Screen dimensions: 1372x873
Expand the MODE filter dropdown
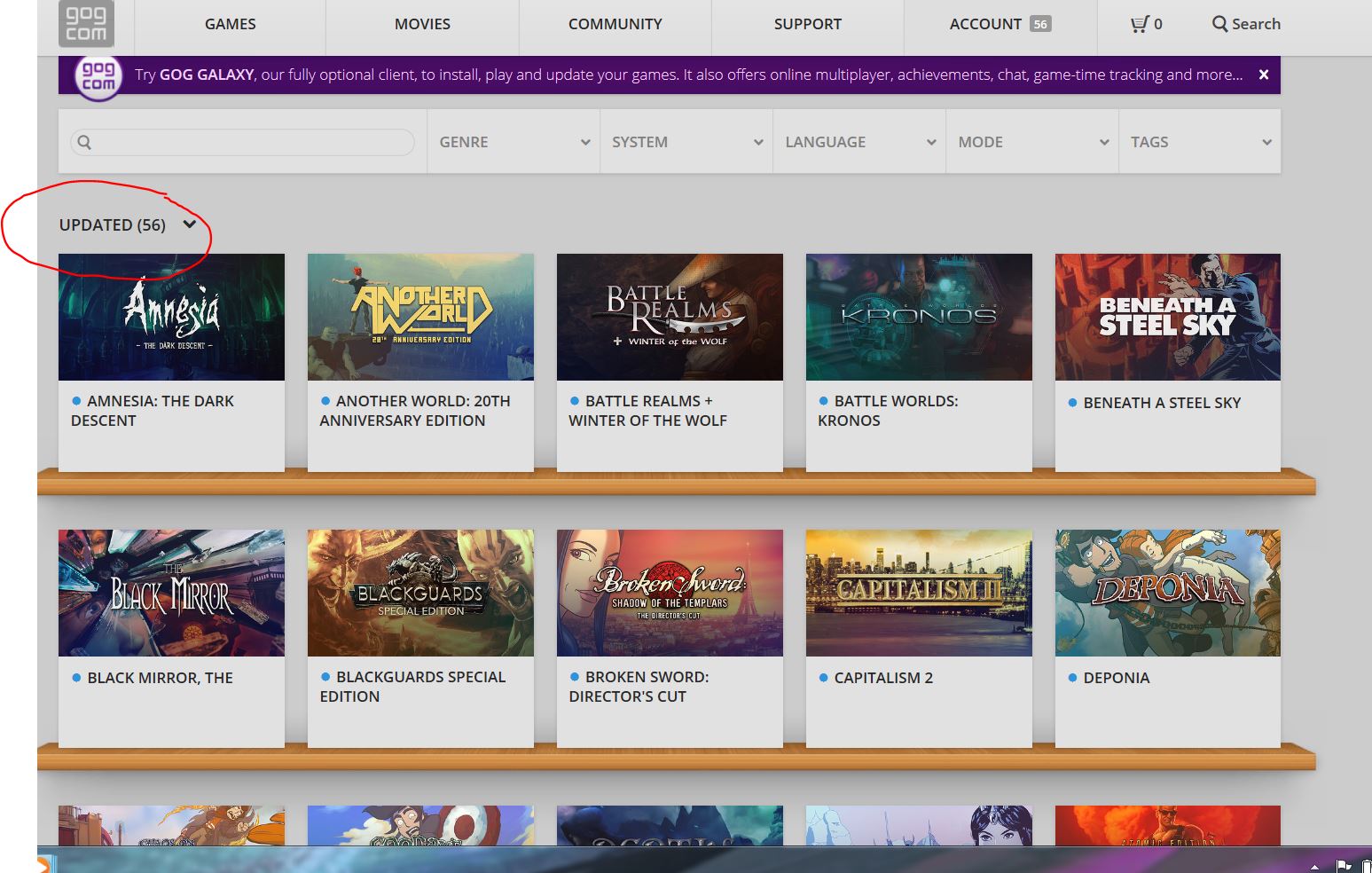[x=1032, y=142]
